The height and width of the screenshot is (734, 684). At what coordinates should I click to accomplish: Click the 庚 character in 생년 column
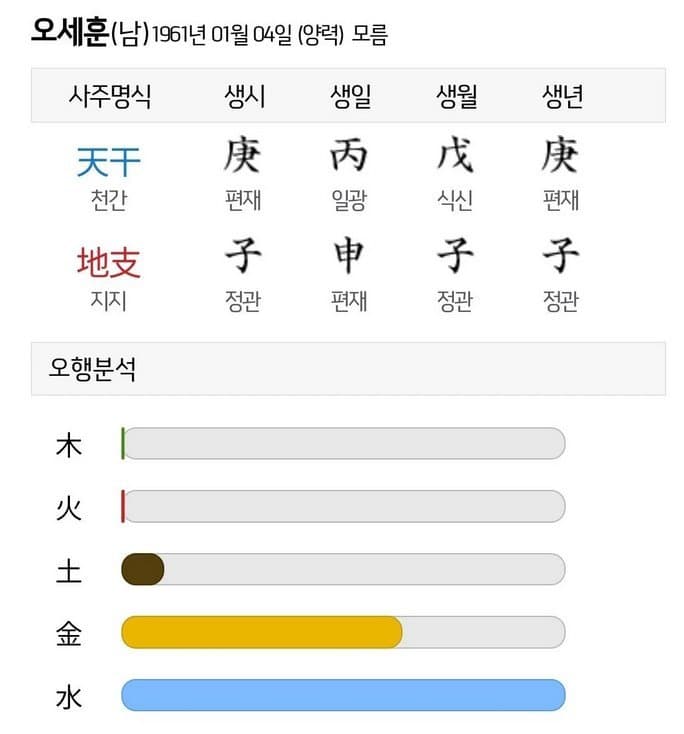coord(561,156)
